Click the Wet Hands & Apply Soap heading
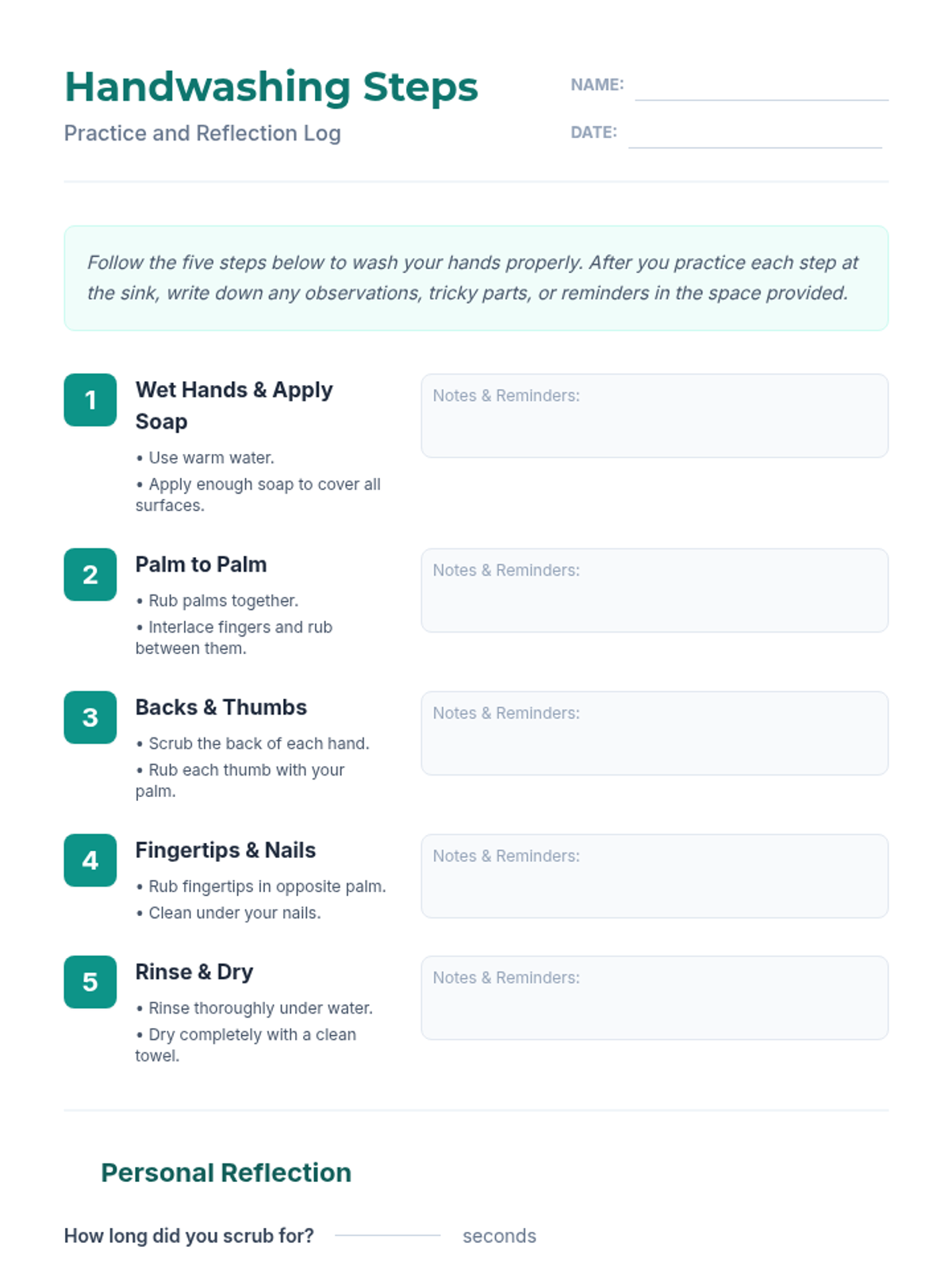 pos(233,405)
